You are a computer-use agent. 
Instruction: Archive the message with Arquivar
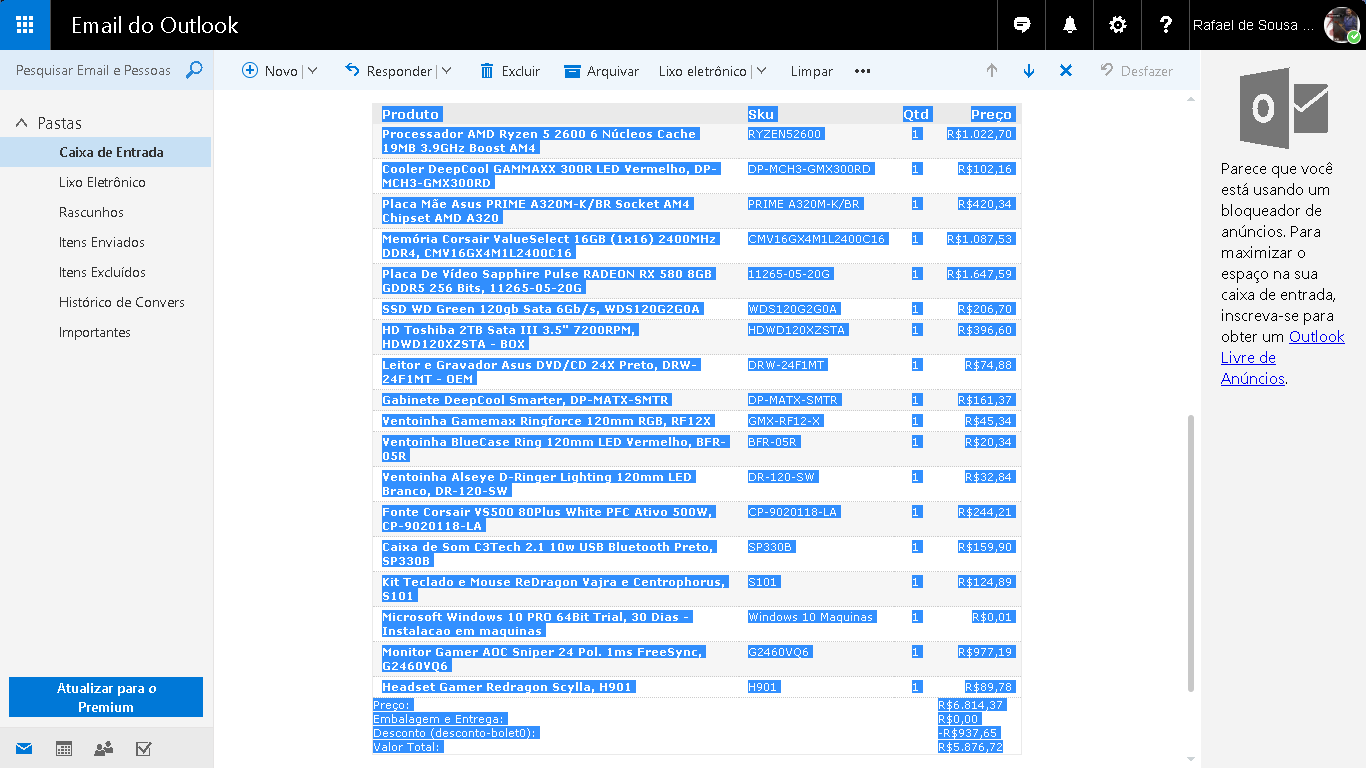click(601, 71)
